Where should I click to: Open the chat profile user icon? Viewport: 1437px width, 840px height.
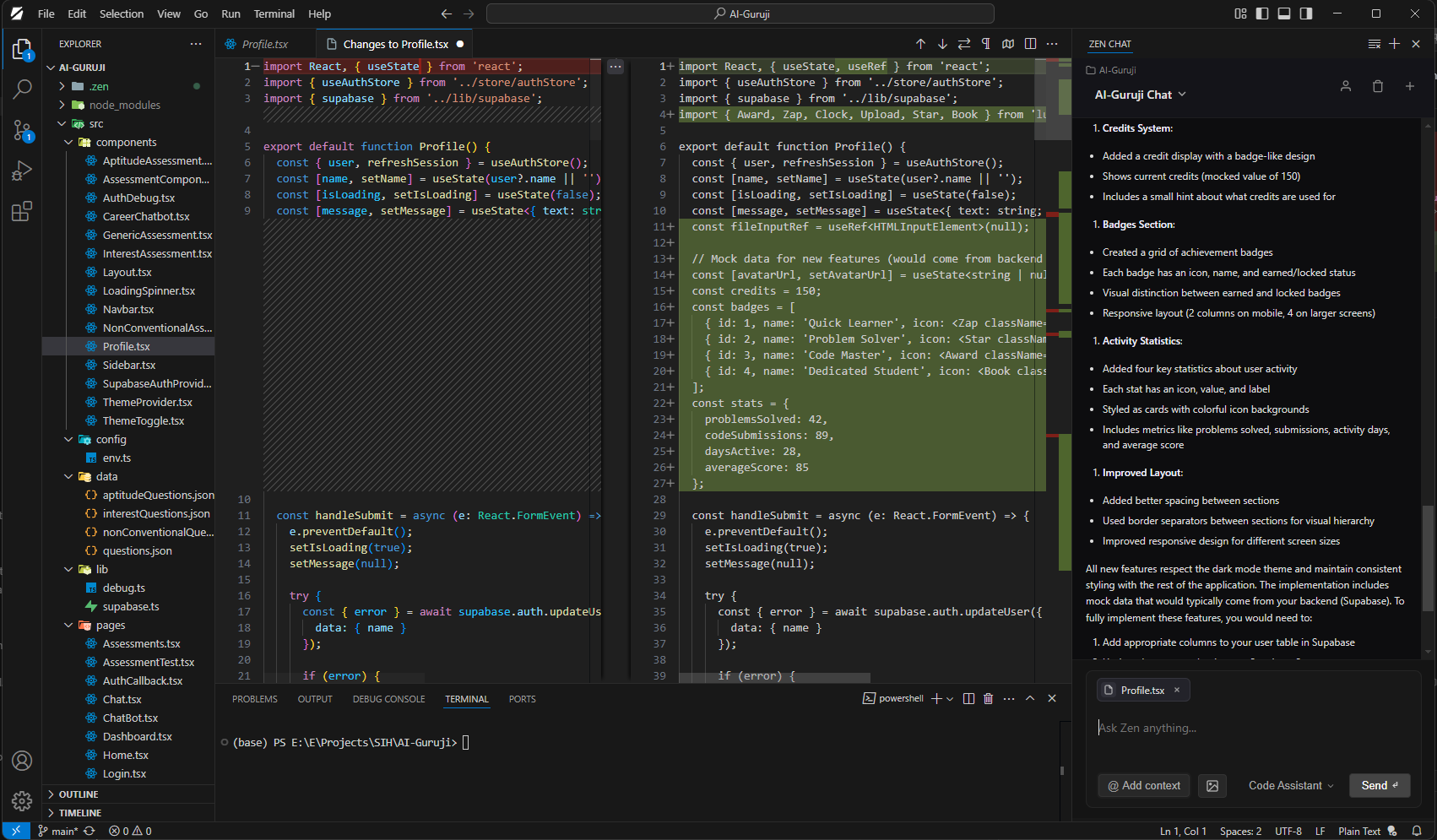point(1346,86)
